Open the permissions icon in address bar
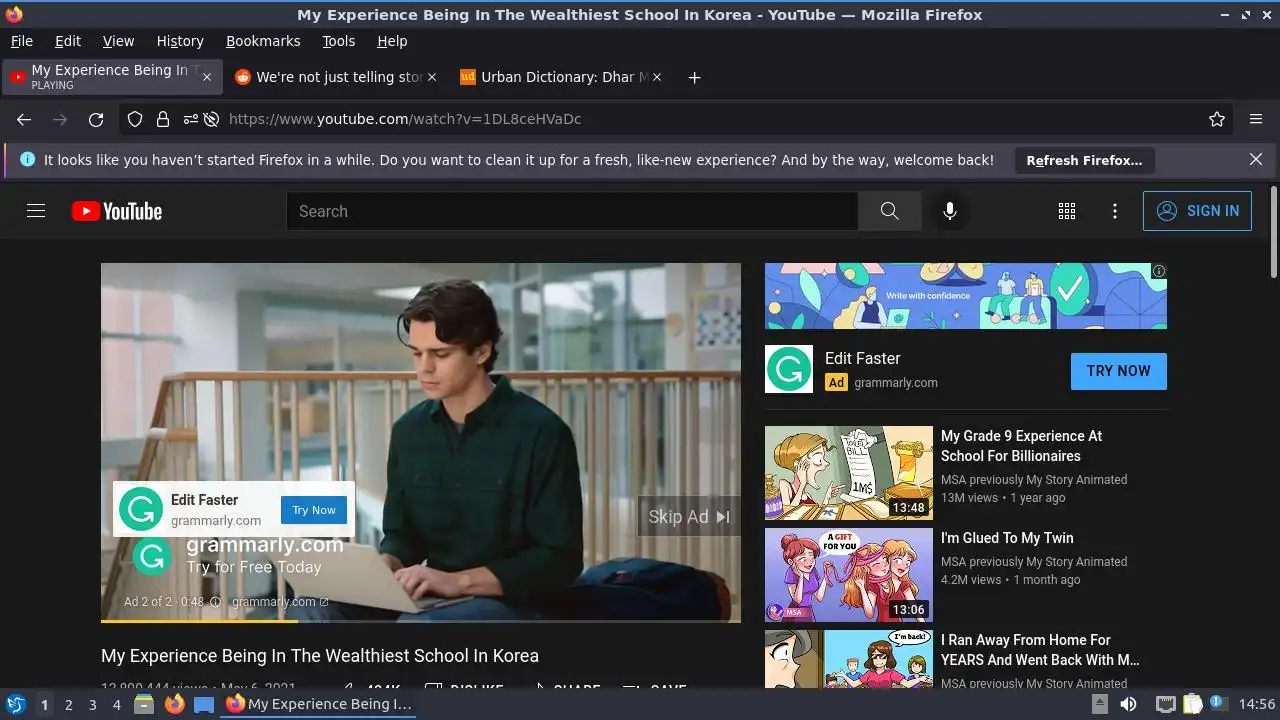This screenshot has height=720, width=1280. click(190, 119)
